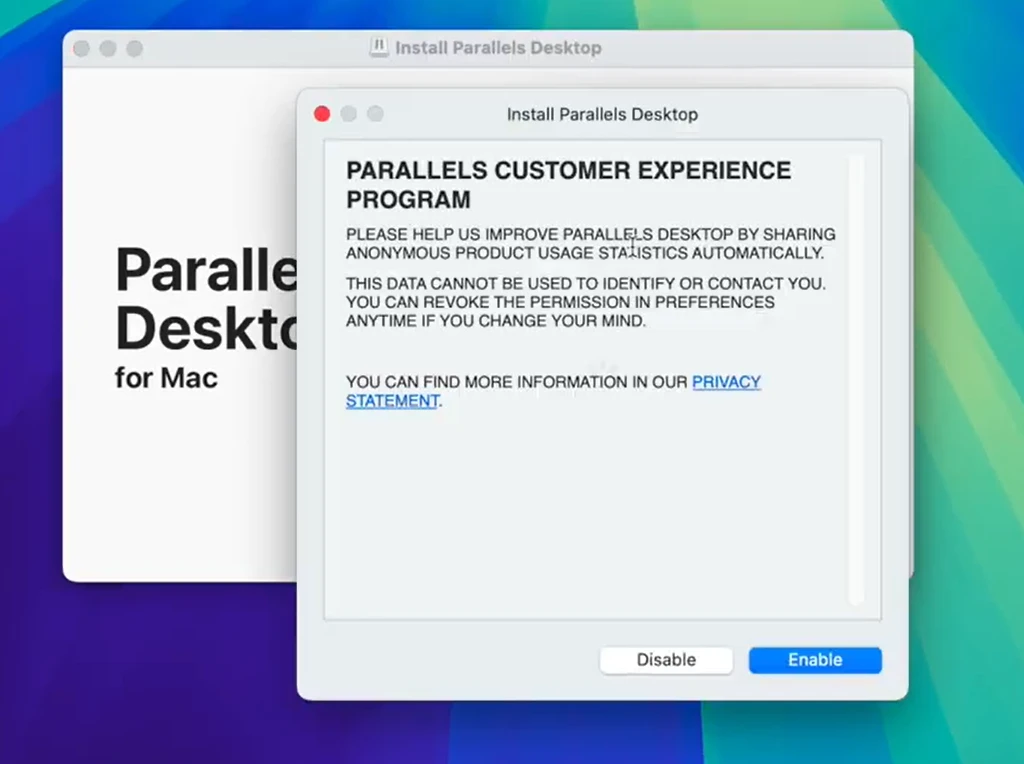1024x764 pixels.
Task: Select the close button on the background installer window
Action: pos(82,47)
